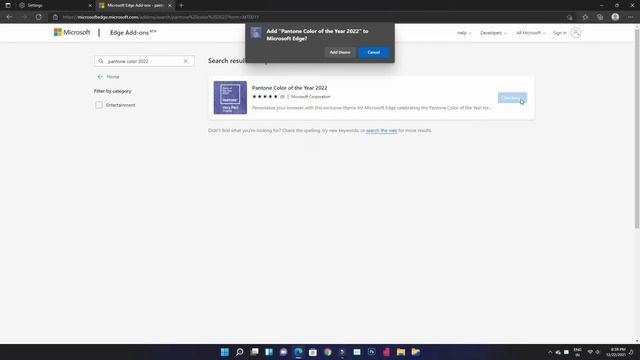Click the browser profile avatar

(615, 17)
